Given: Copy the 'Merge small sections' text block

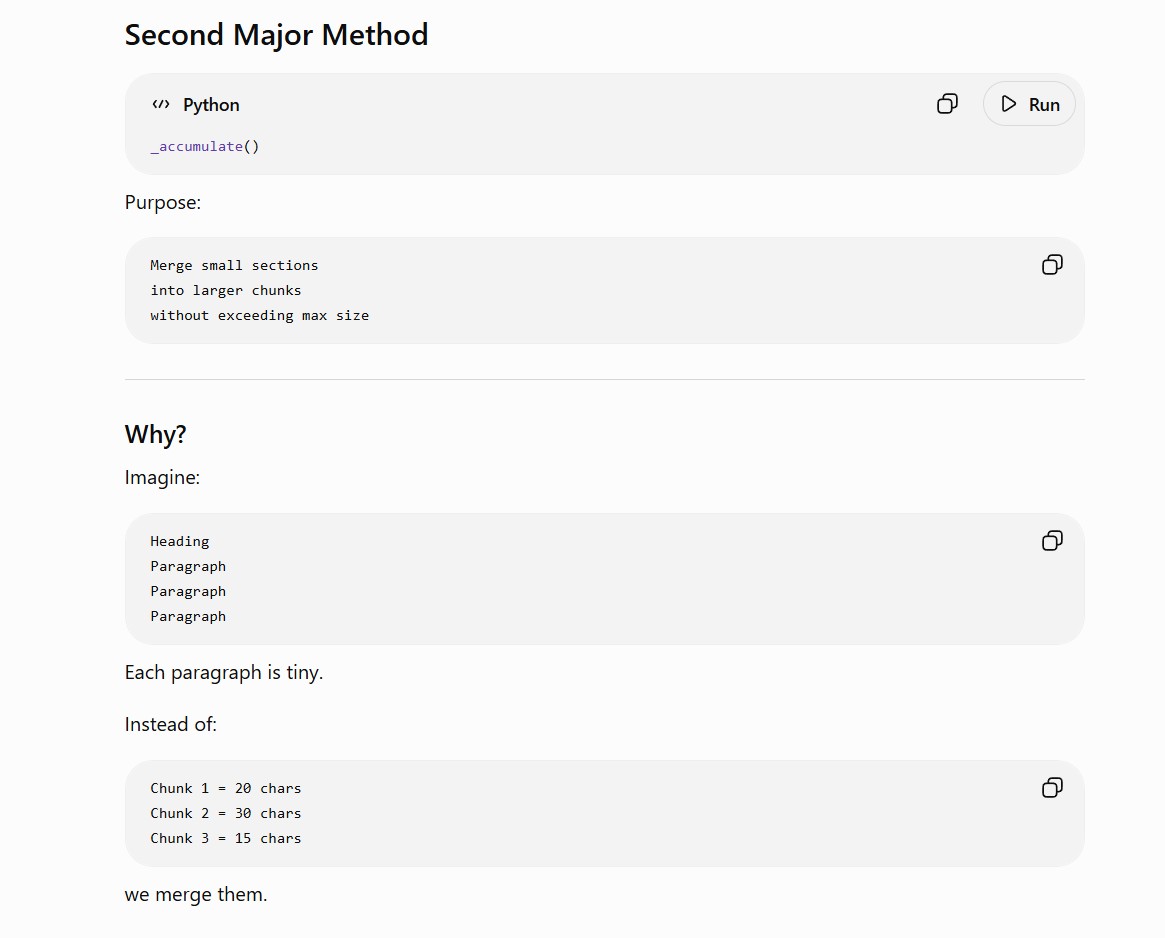Looking at the screenshot, I should [x=1052, y=265].
